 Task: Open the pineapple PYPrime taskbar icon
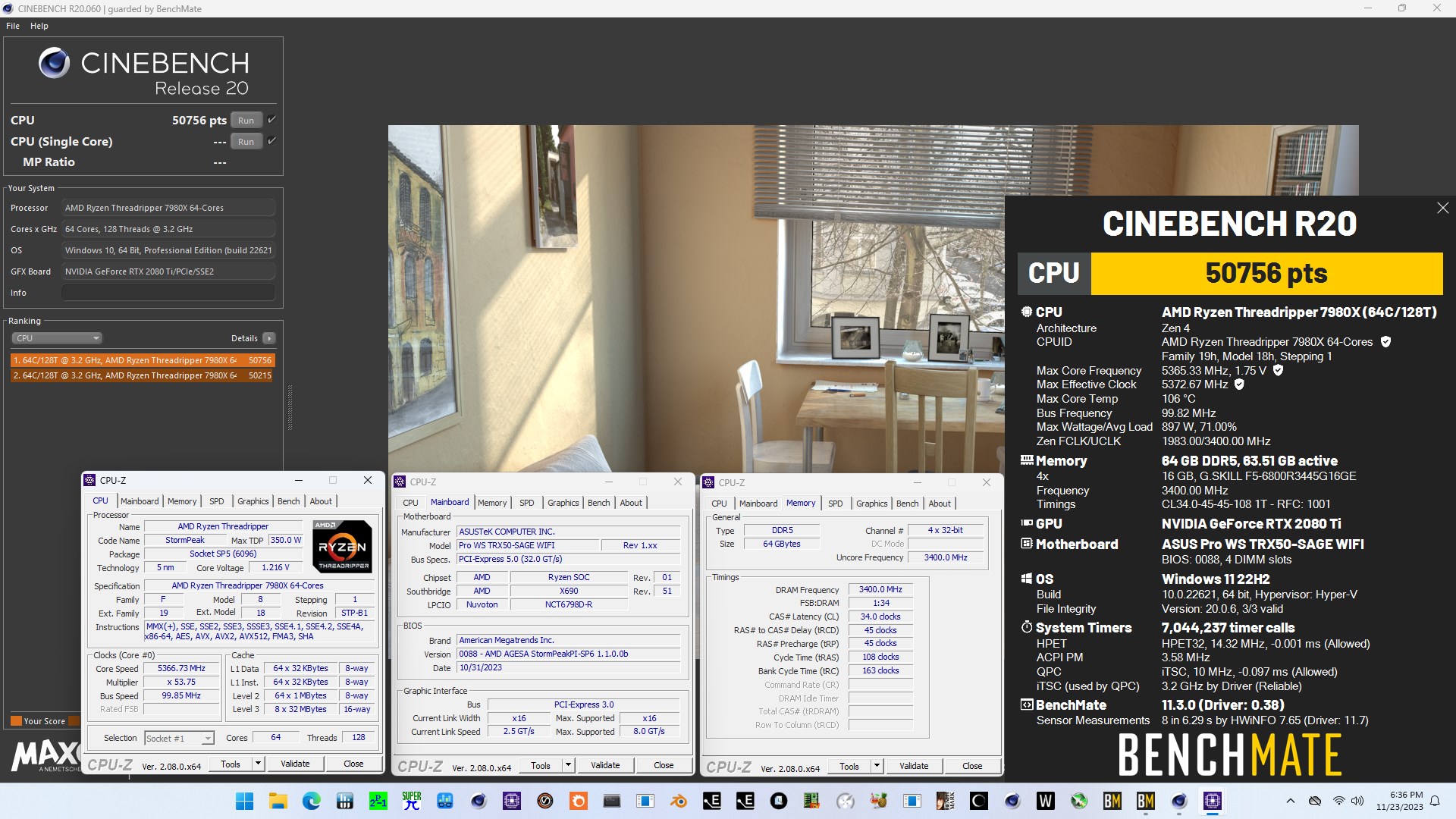point(878,801)
